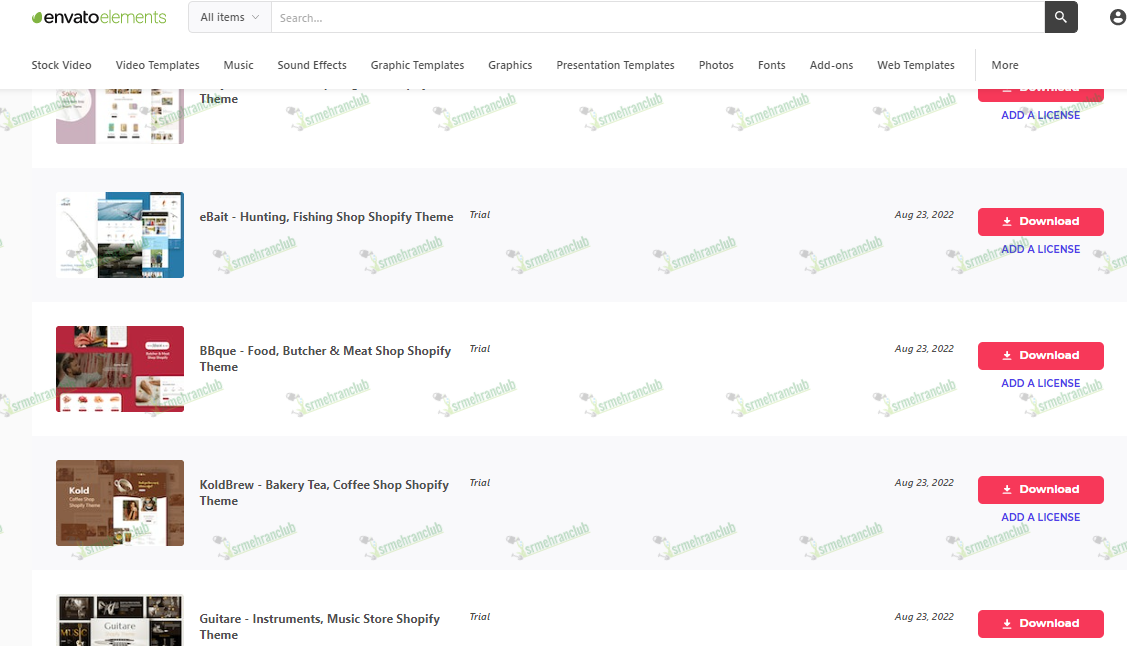
Task: Open the Sound Effects menu
Action: [x=312, y=65]
